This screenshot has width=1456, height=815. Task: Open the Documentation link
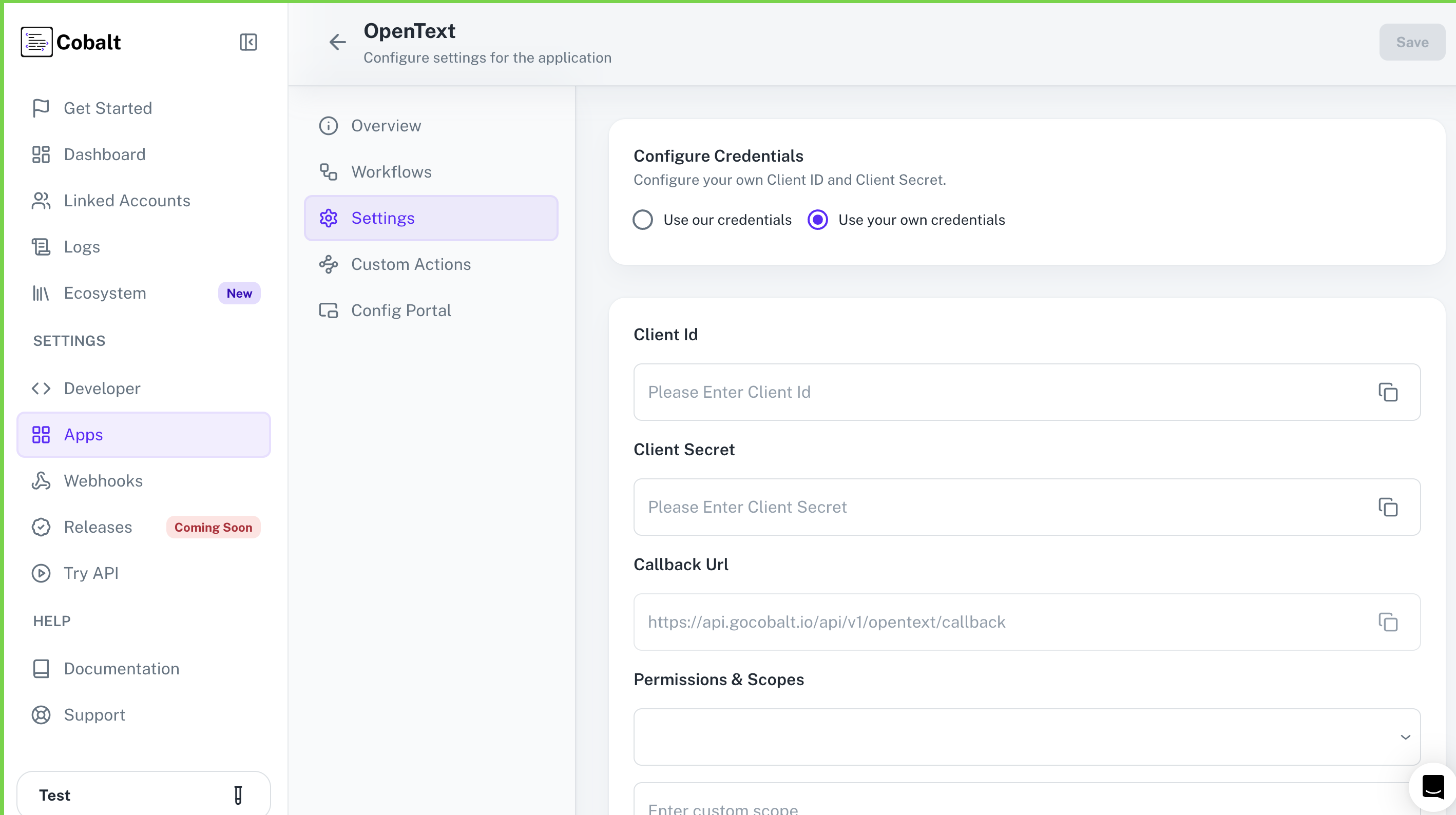121,669
